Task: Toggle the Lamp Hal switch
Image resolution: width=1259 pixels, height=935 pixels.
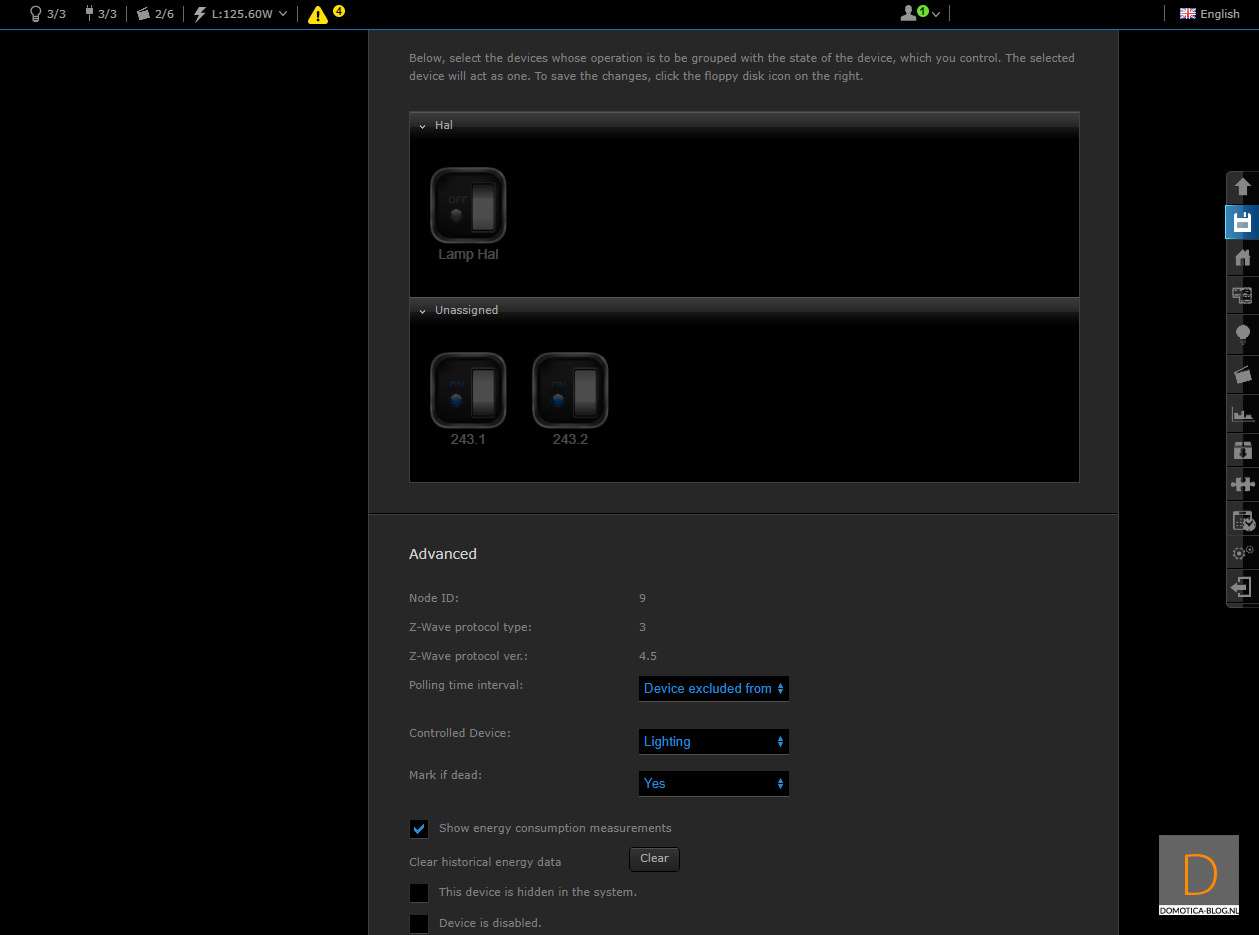Action: 468,205
